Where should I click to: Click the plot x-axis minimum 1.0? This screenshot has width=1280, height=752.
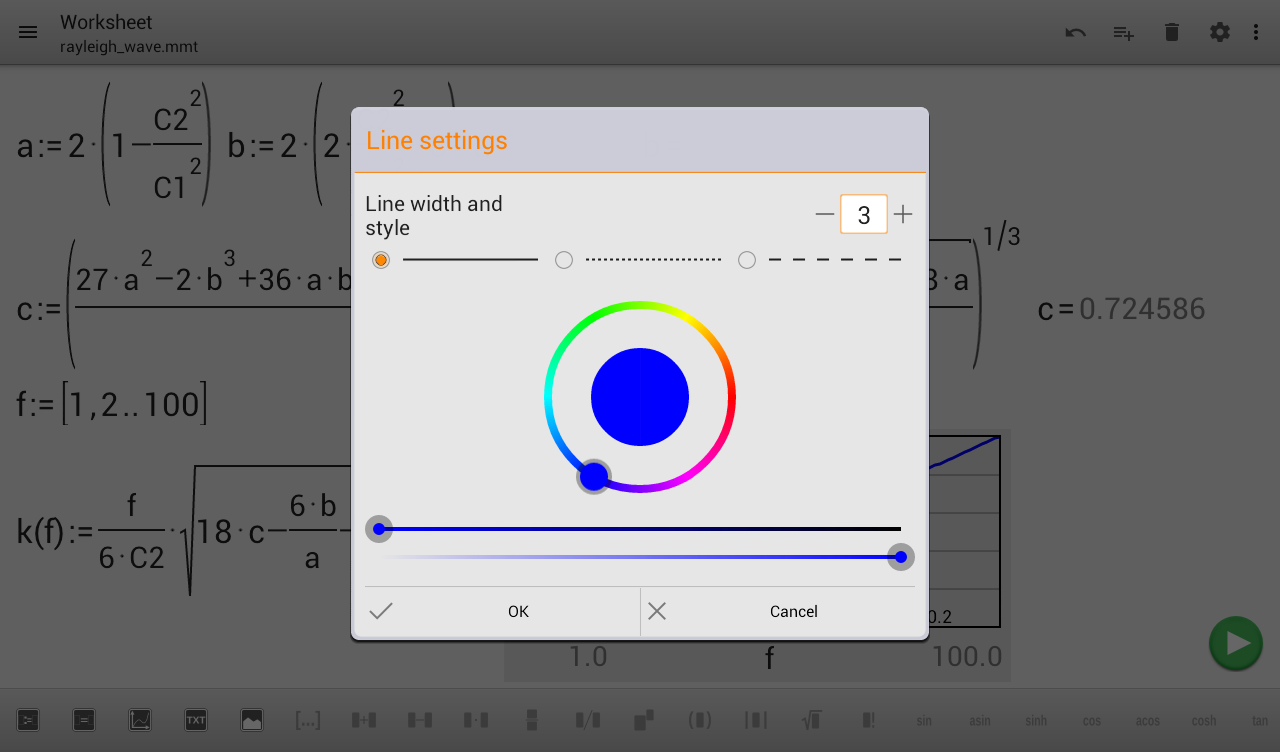(588, 657)
